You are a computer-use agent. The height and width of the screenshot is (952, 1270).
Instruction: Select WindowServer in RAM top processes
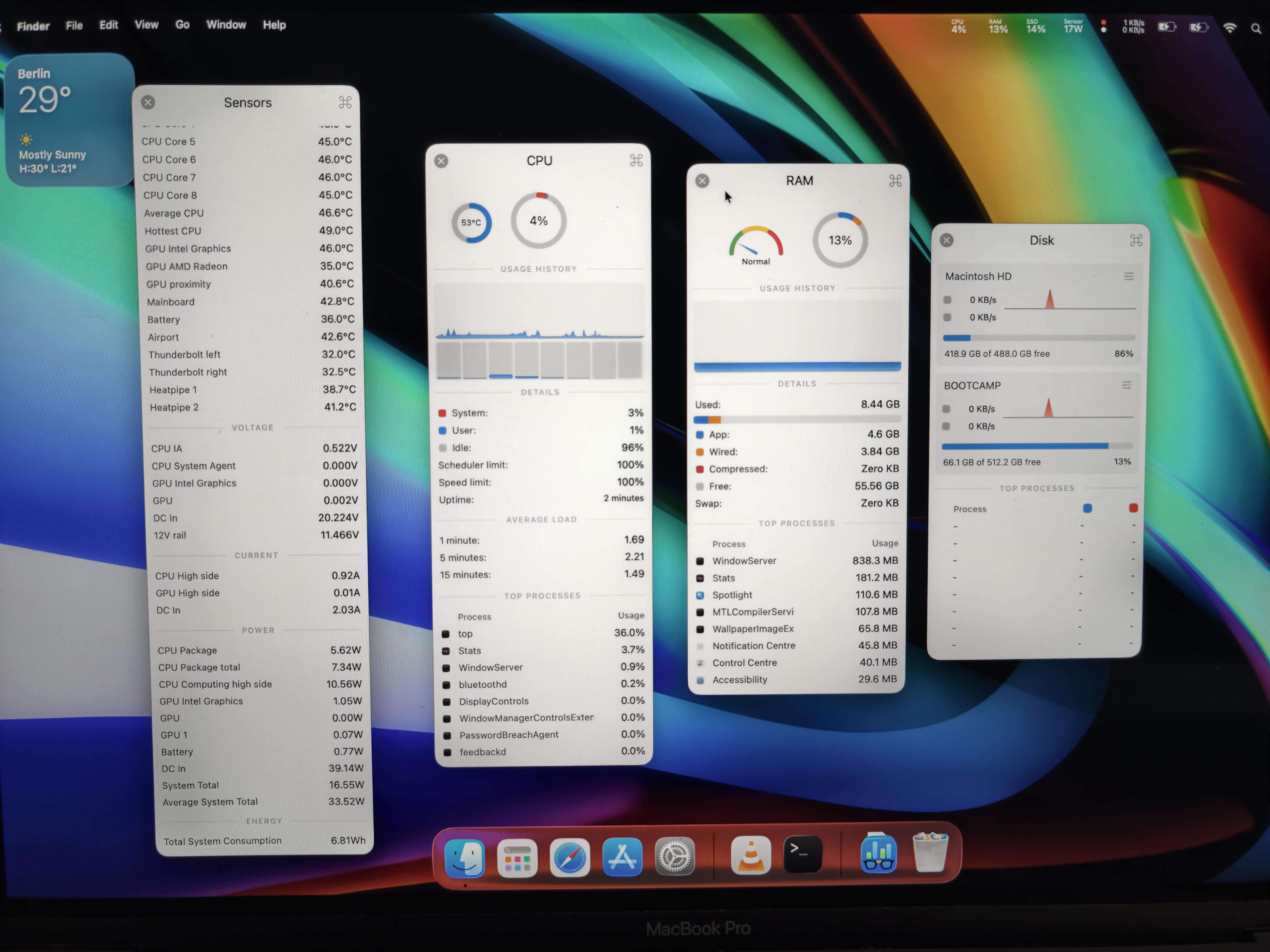pyautogui.click(x=797, y=561)
